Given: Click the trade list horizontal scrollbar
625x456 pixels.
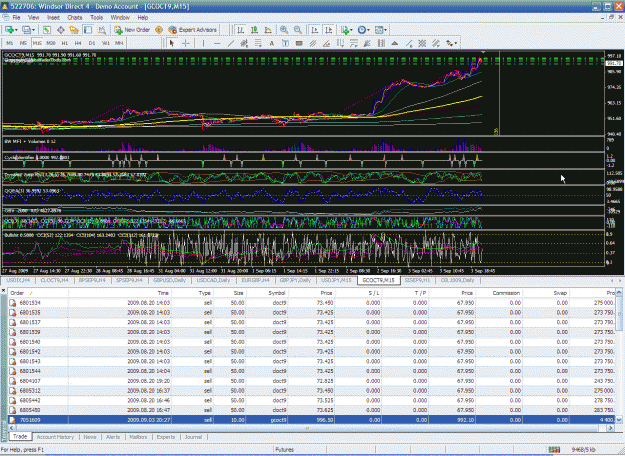Looking at the screenshot, I should pos(311,428).
